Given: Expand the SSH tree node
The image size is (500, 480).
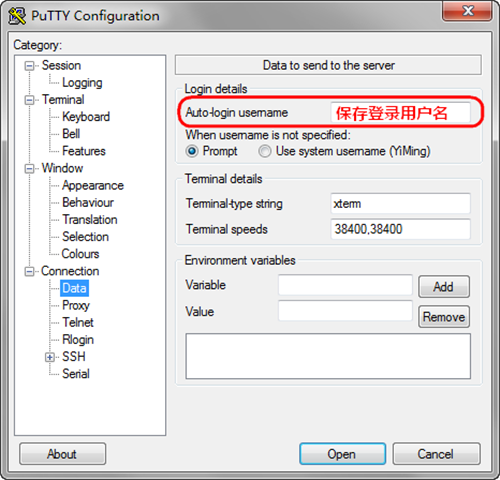Looking at the screenshot, I should (x=50, y=357).
